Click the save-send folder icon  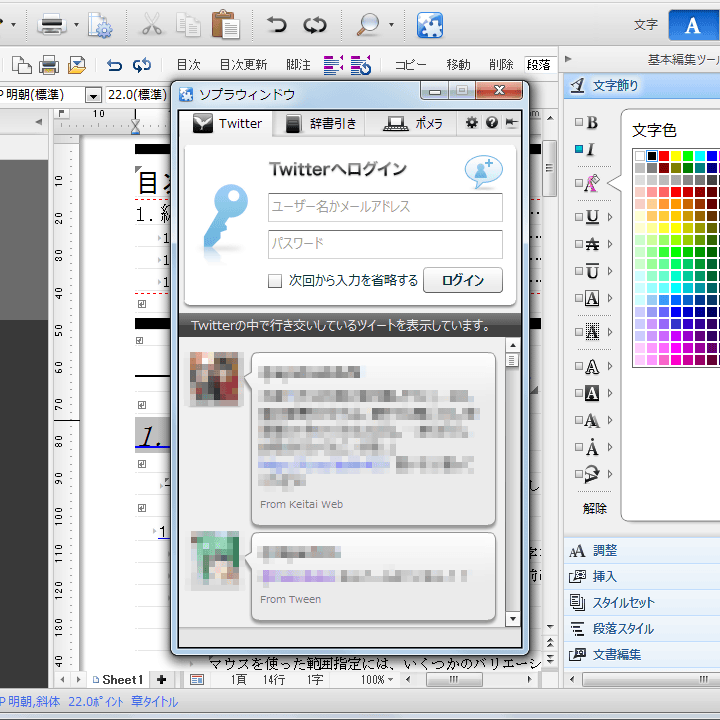[x=77, y=65]
